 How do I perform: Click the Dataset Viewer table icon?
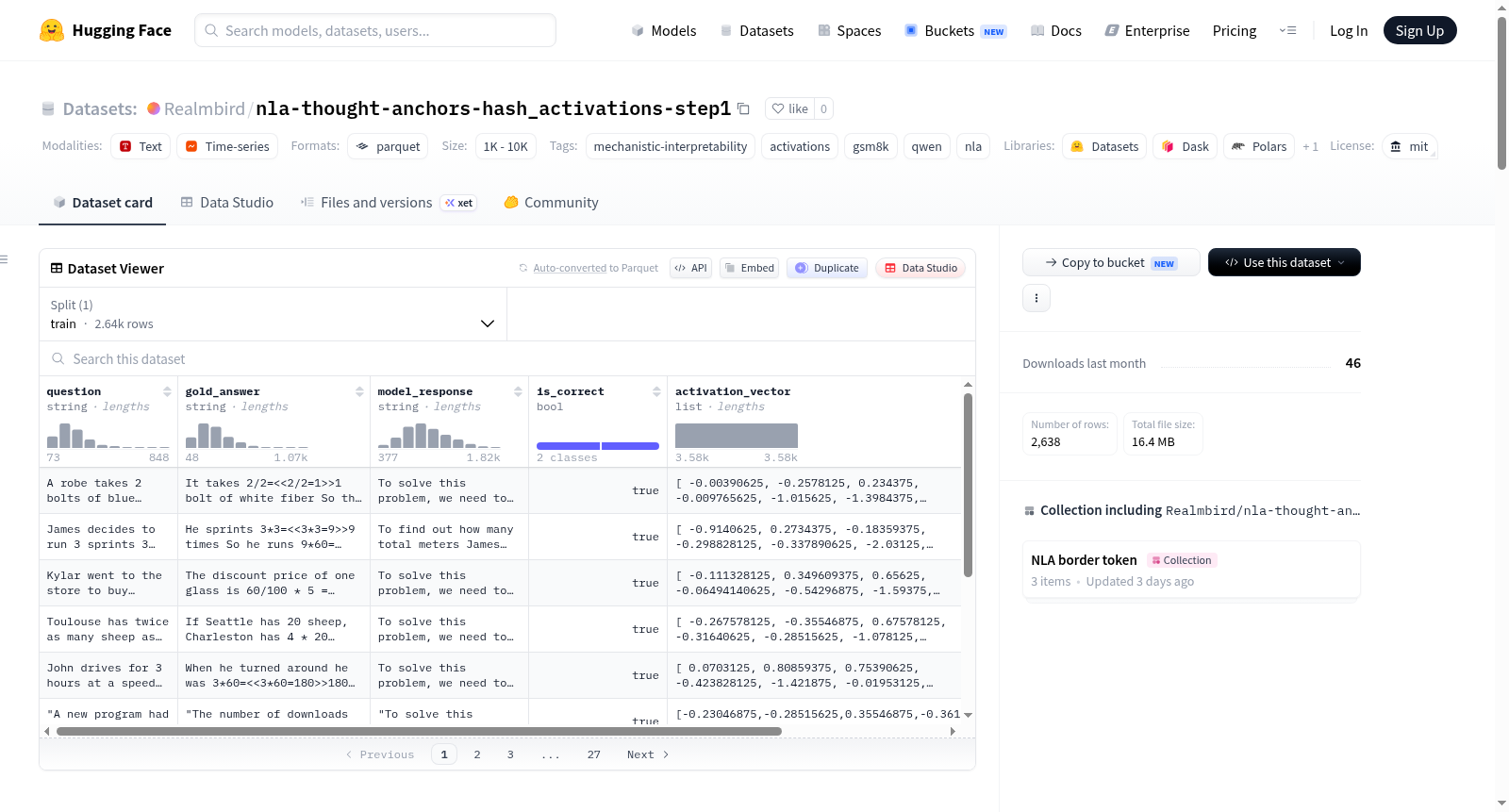57,269
